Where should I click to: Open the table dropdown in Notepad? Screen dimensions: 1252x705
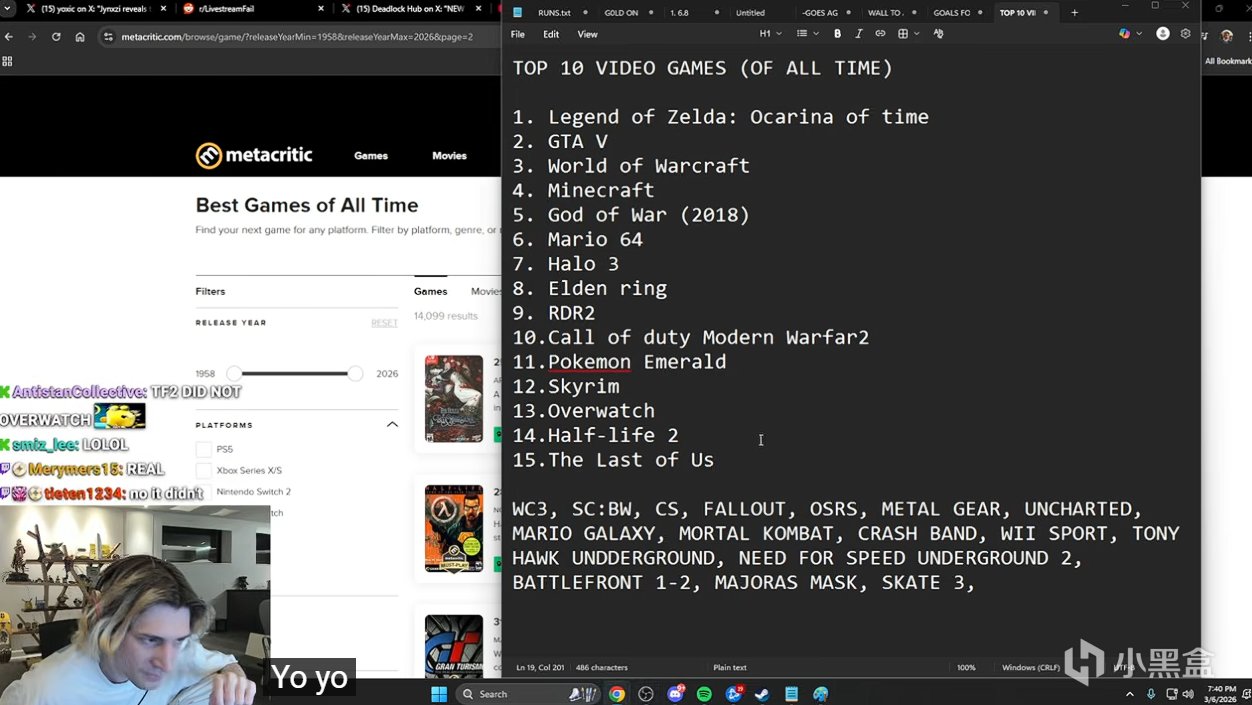tap(907, 33)
